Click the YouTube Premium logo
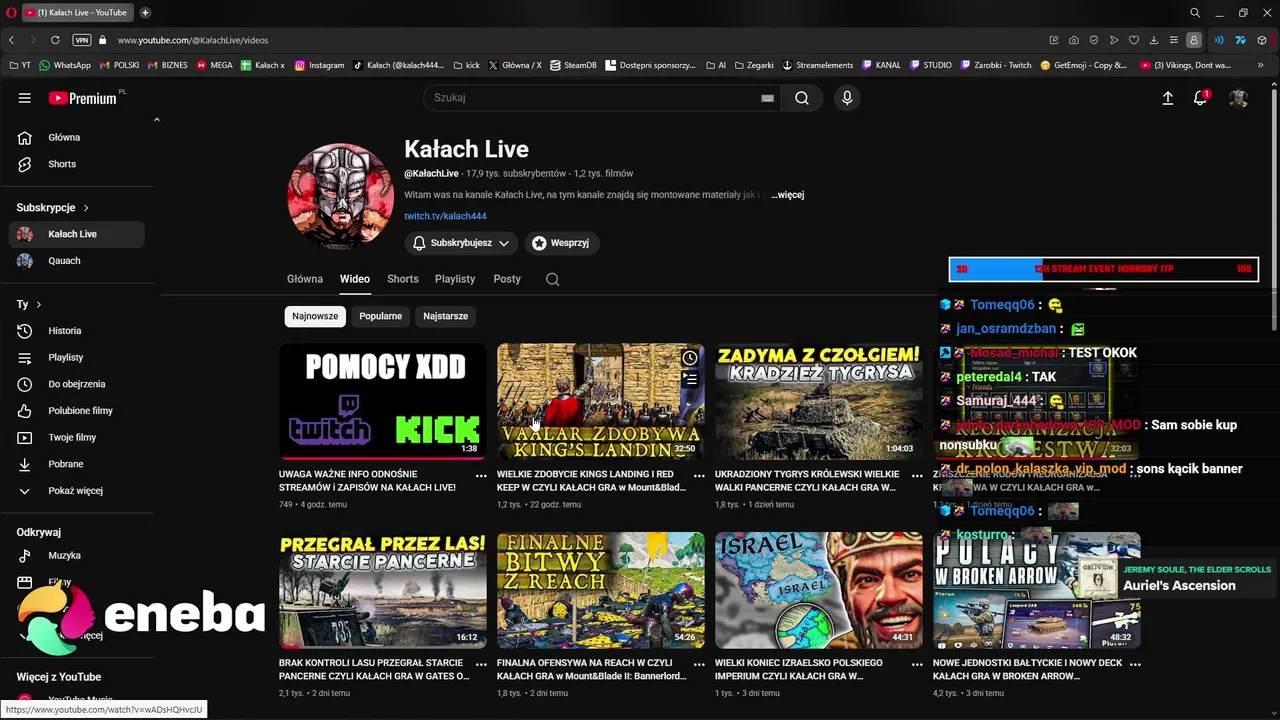Viewport: 1280px width, 720px height. [82, 98]
